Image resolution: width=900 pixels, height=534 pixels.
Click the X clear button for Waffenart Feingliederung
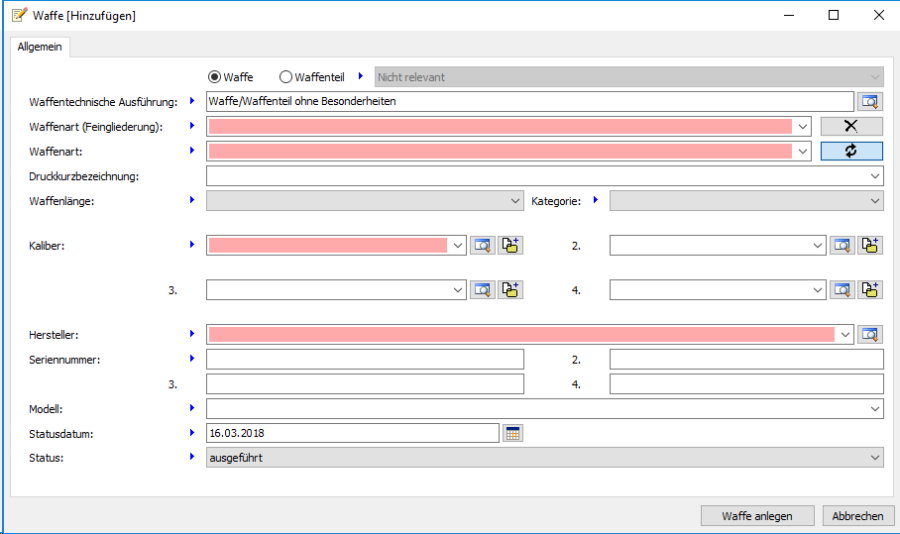pos(851,126)
